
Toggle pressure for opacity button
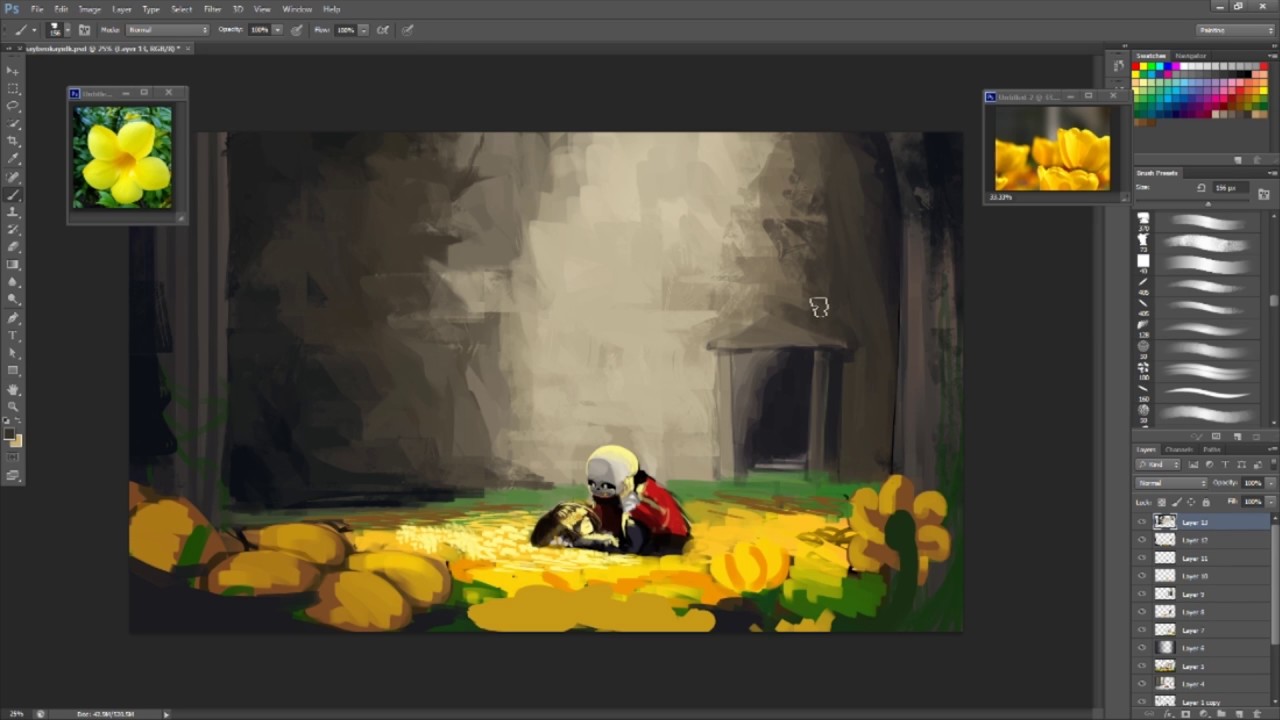[297, 30]
